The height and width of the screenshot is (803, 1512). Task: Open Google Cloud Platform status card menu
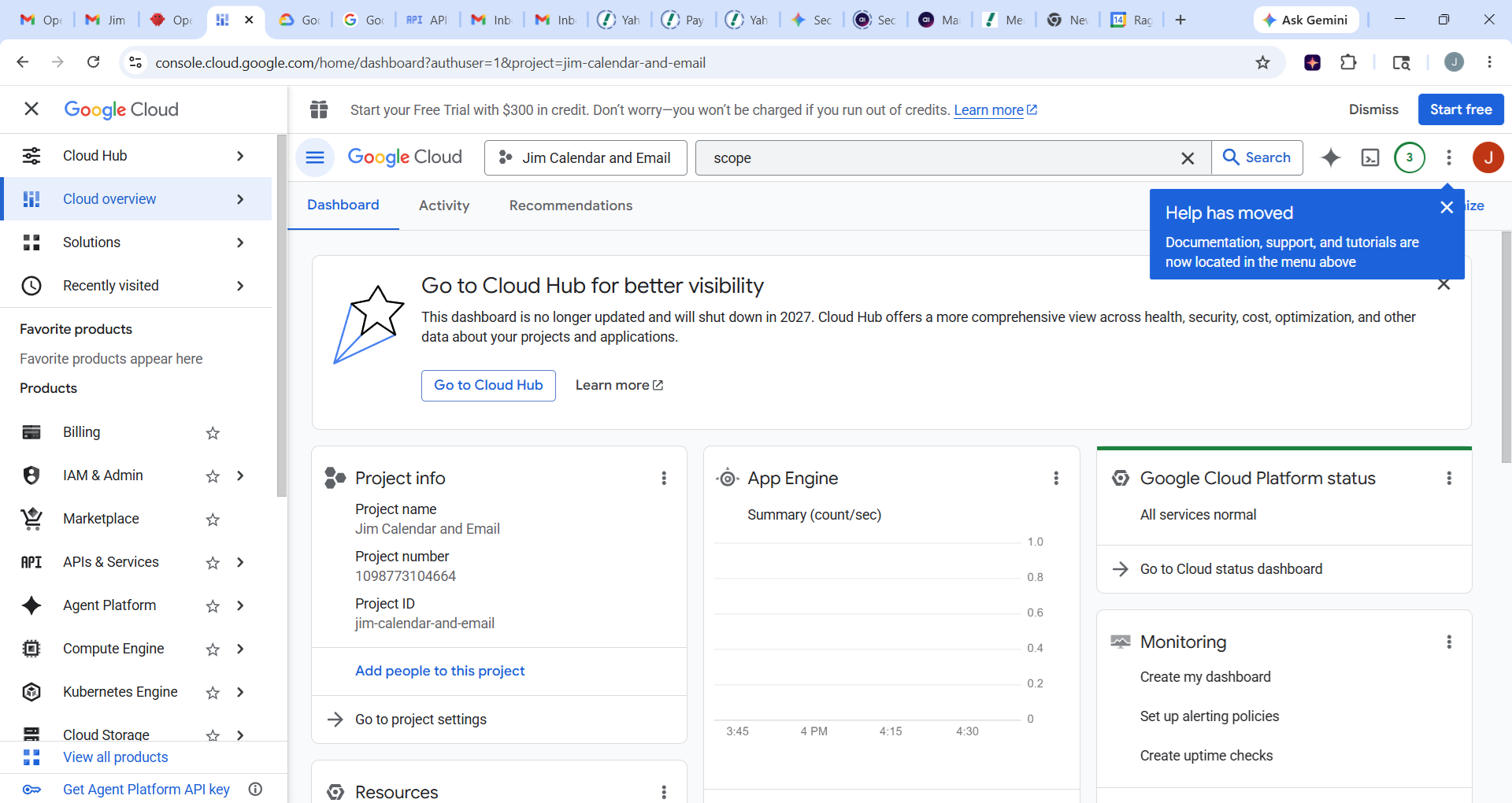click(x=1449, y=478)
